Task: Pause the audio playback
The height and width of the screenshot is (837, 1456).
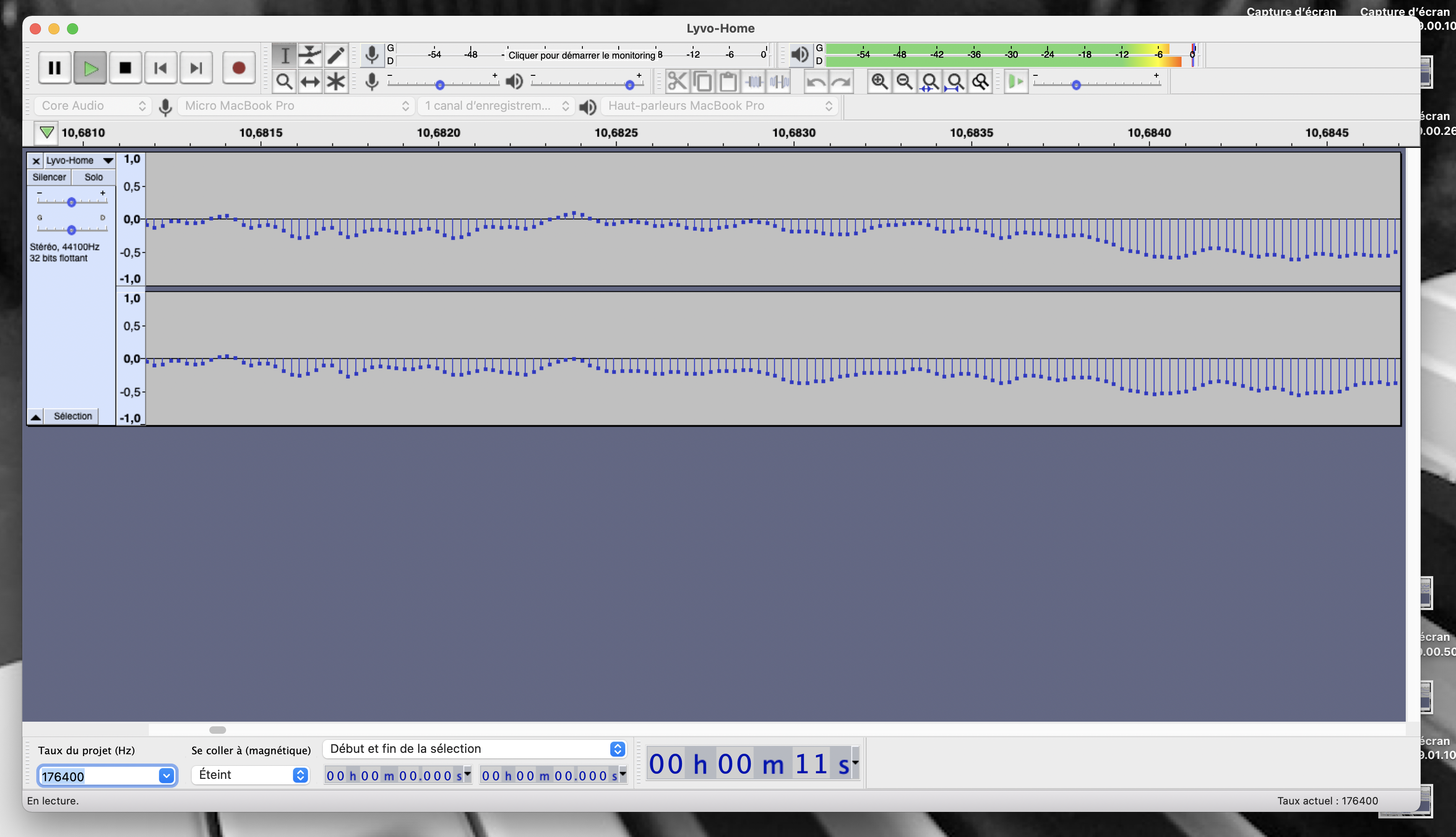Action: [x=54, y=68]
